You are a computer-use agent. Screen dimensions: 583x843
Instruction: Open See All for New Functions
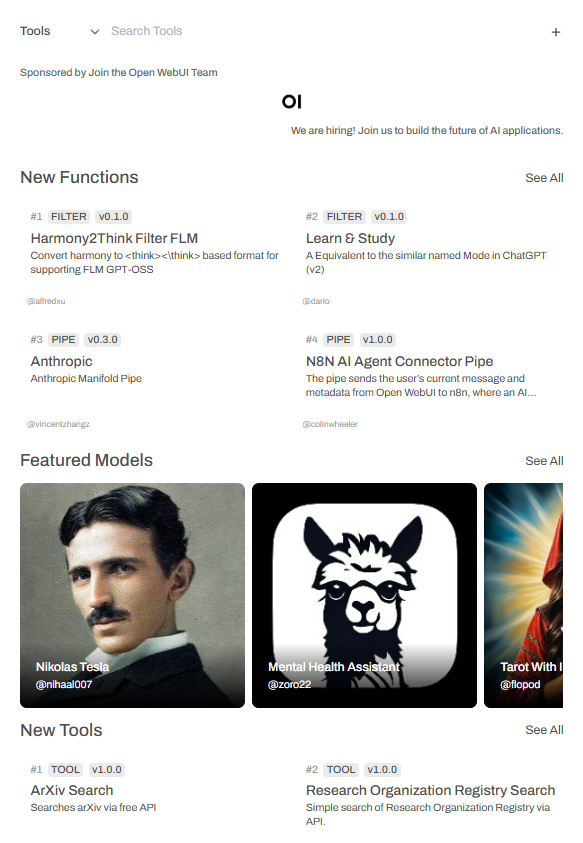[544, 178]
